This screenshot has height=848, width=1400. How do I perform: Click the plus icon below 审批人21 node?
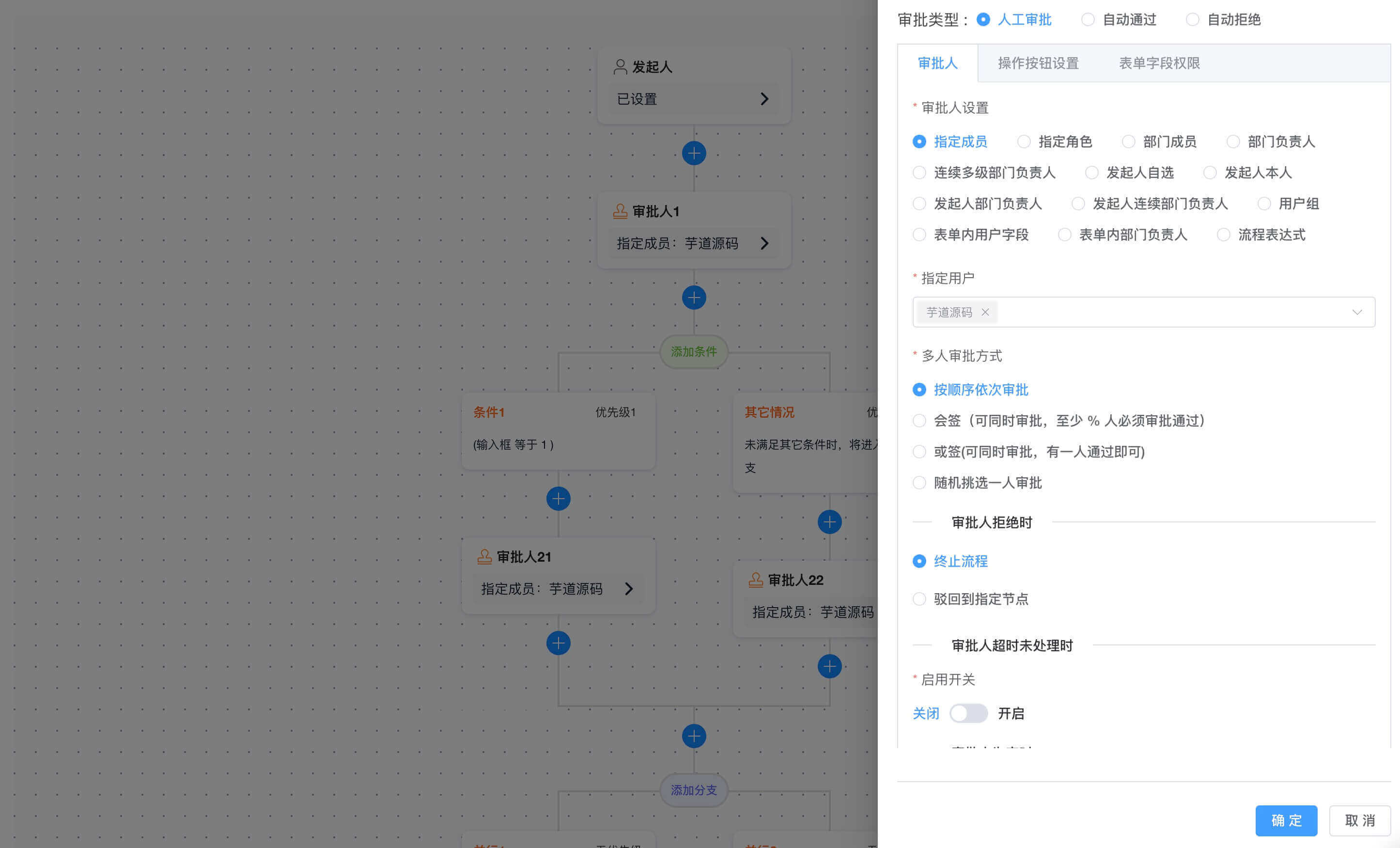559,642
